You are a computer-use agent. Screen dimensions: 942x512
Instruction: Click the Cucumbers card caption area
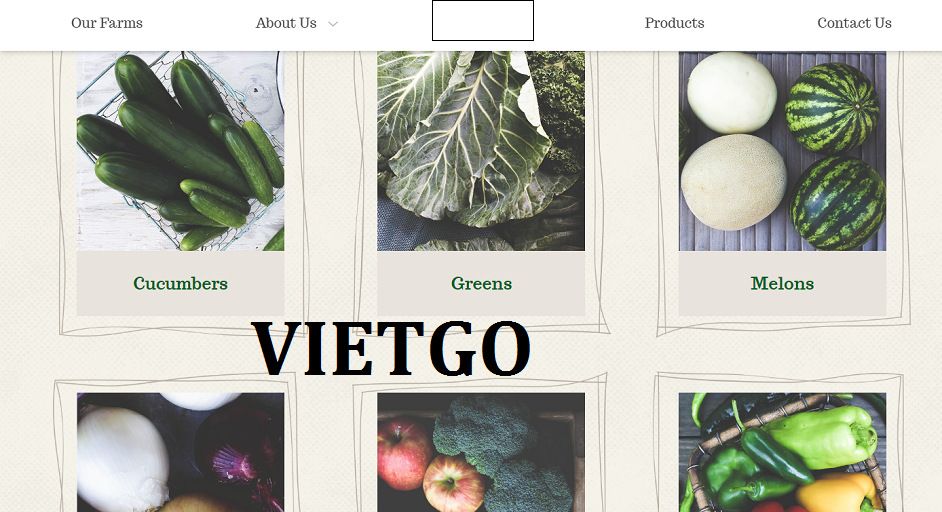click(x=180, y=283)
